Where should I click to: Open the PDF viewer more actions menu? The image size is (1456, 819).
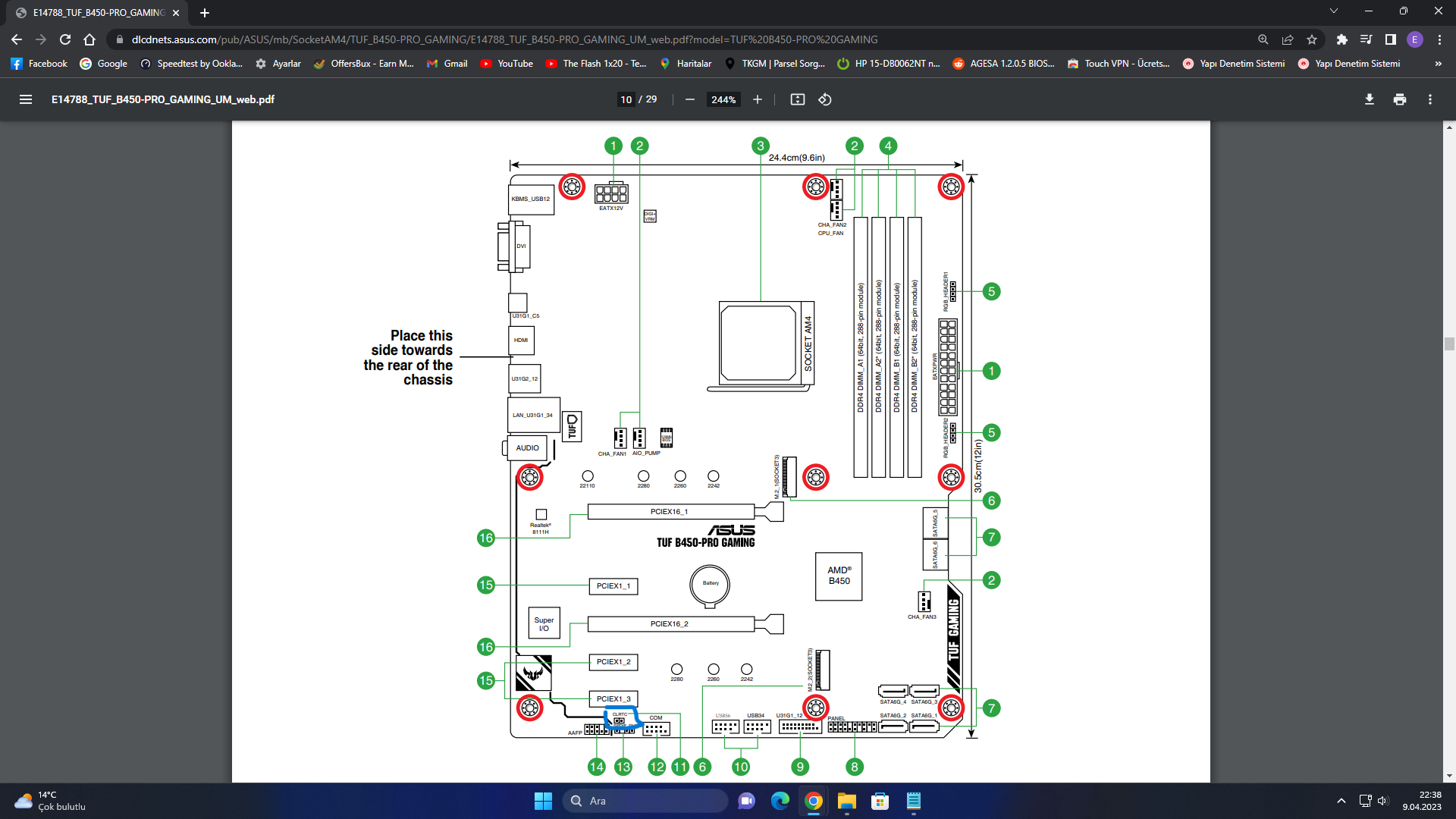tap(1430, 99)
